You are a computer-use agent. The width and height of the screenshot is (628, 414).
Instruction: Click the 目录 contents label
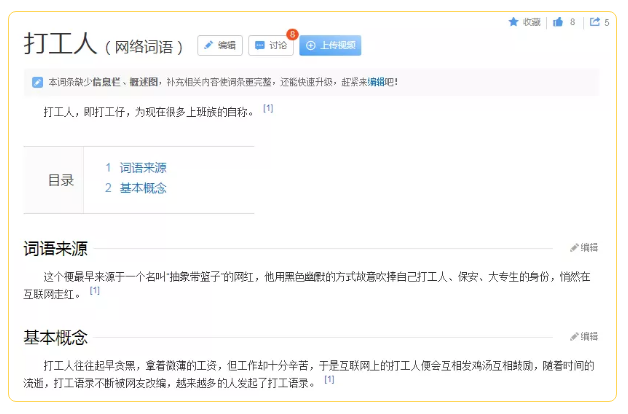click(61, 180)
